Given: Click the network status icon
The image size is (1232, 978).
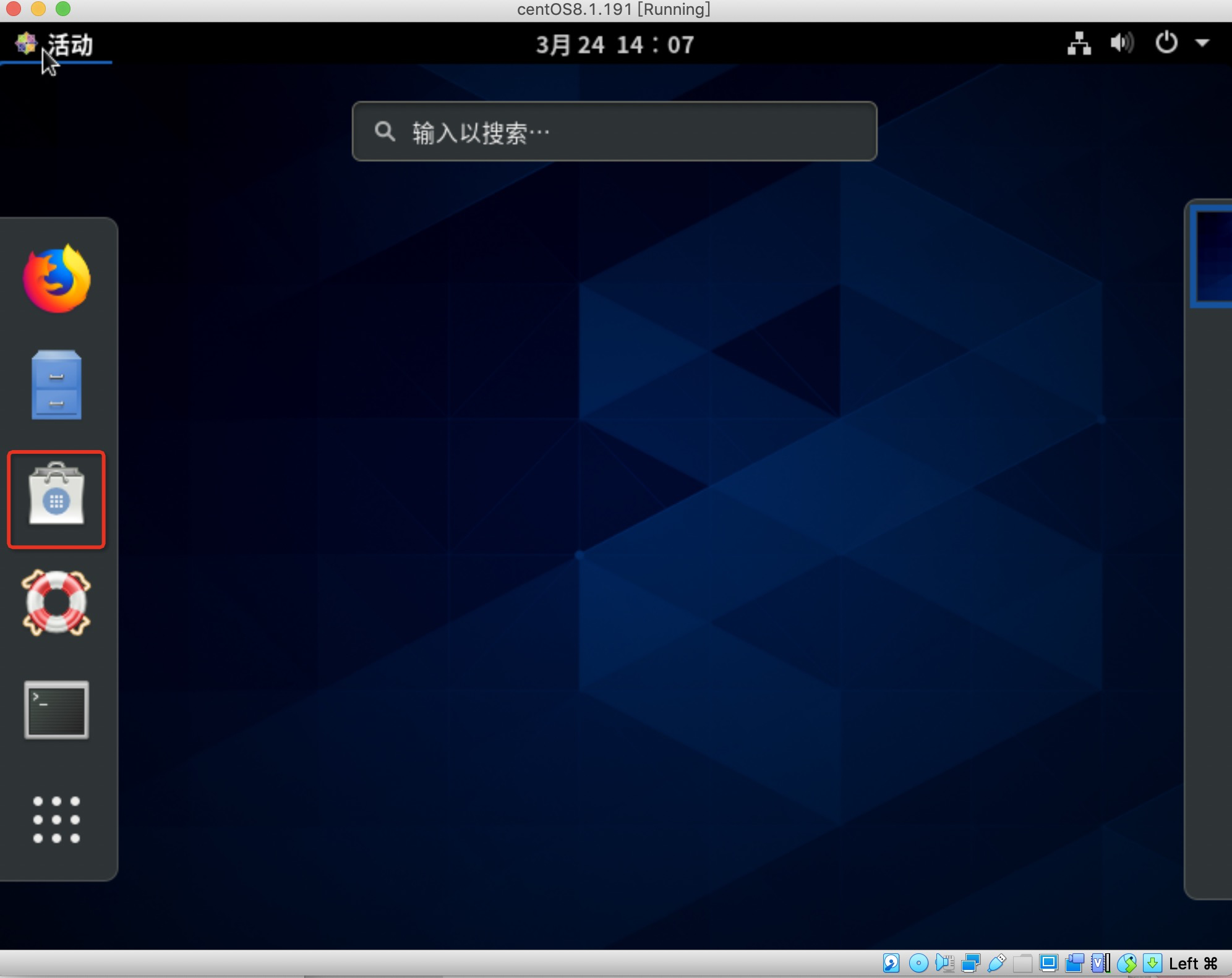Looking at the screenshot, I should click(x=1079, y=43).
